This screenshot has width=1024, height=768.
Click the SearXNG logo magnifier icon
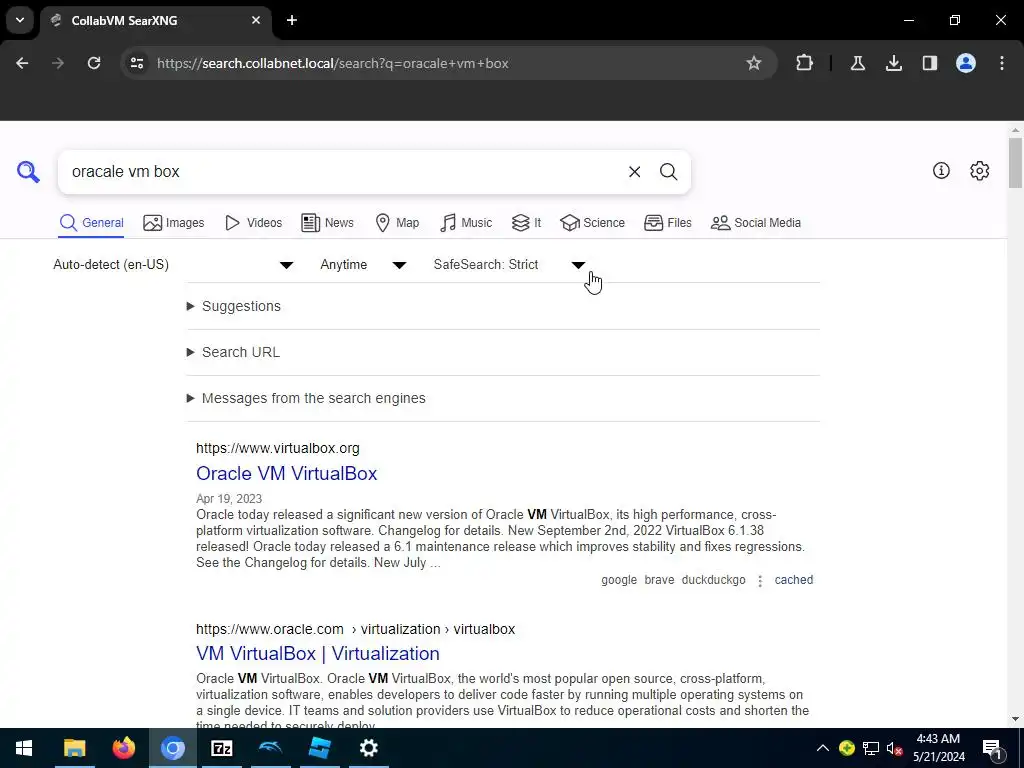pos(28,172)
